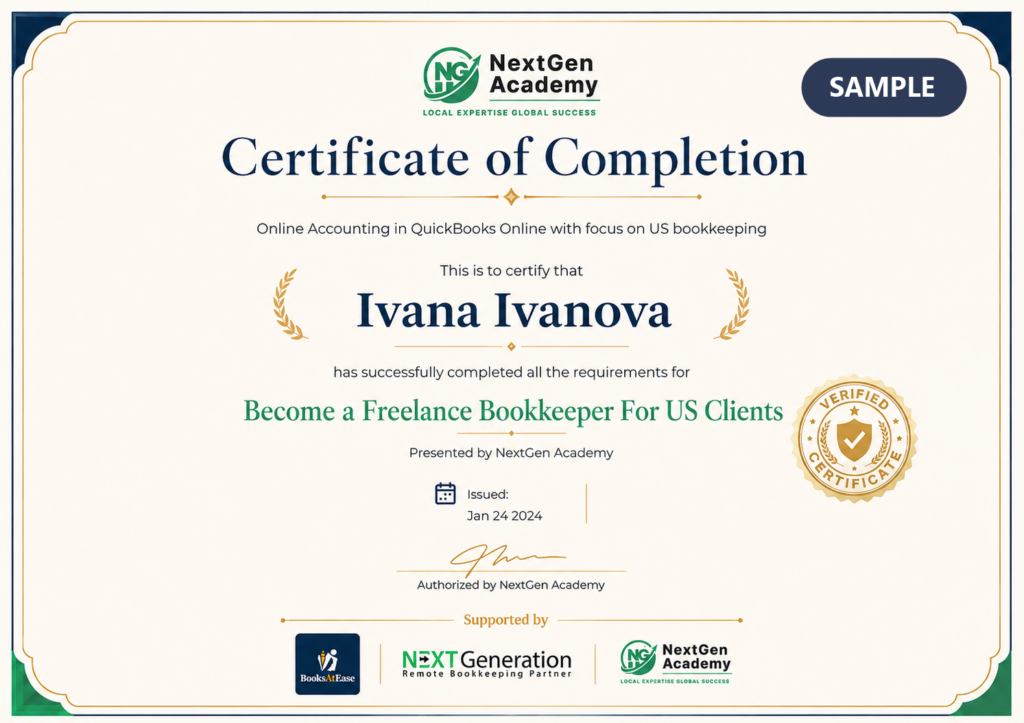
Task: Click the calendar icon beside Issued
Action: [x=445, y=494]
